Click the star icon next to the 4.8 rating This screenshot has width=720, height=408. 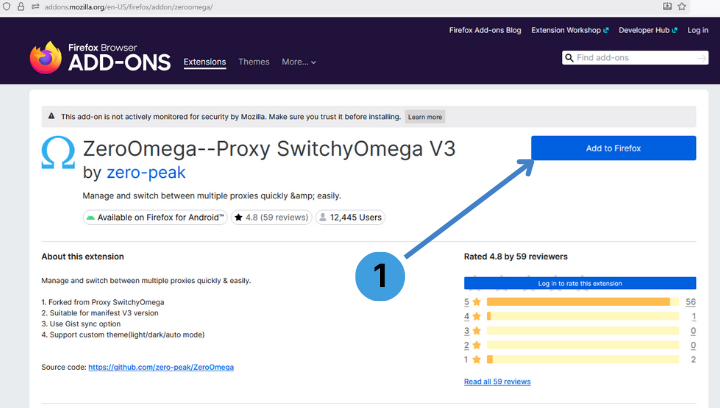tap(238, 218)
